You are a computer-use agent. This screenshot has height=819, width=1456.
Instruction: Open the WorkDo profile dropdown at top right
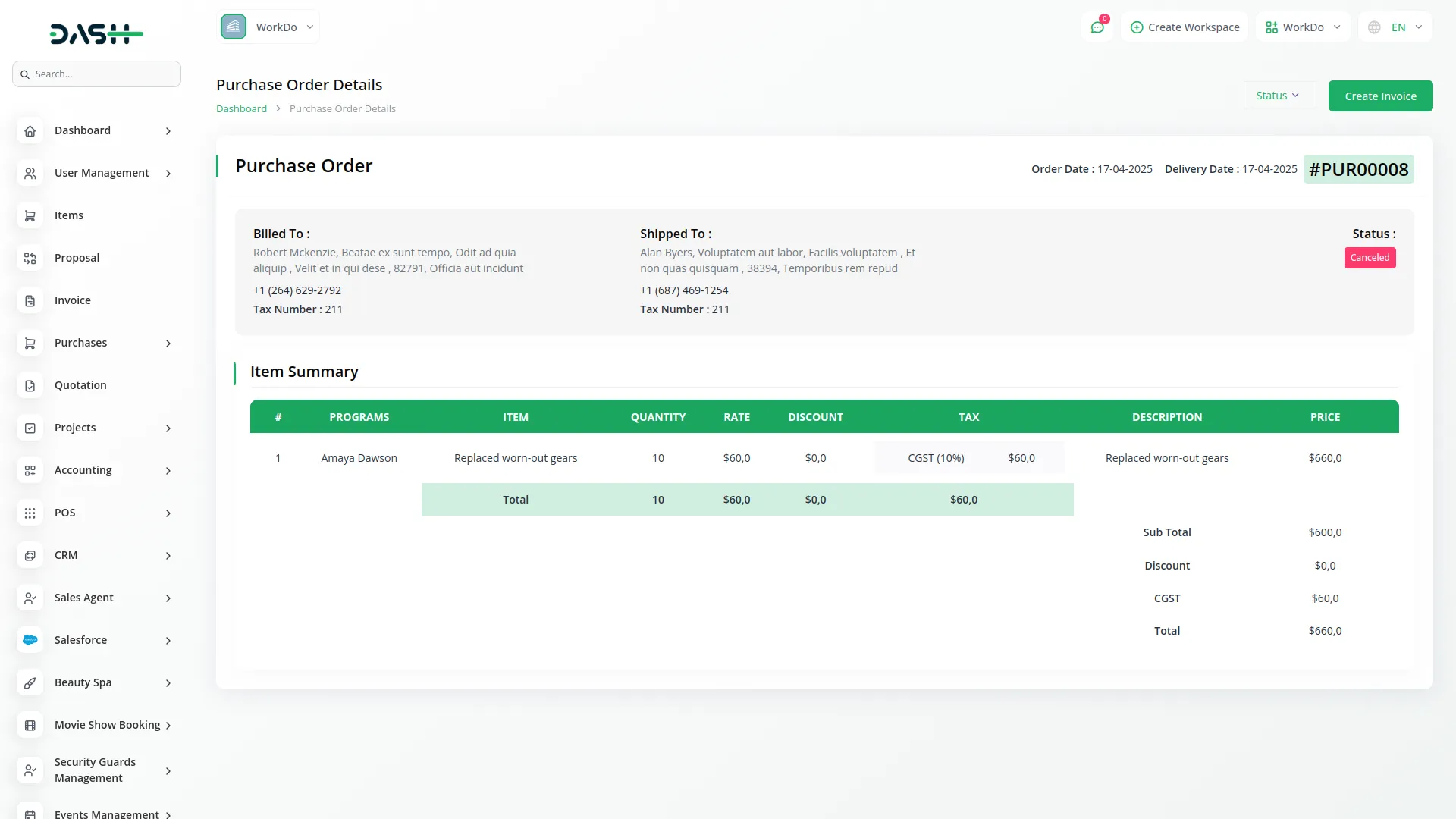[1303, 27]
